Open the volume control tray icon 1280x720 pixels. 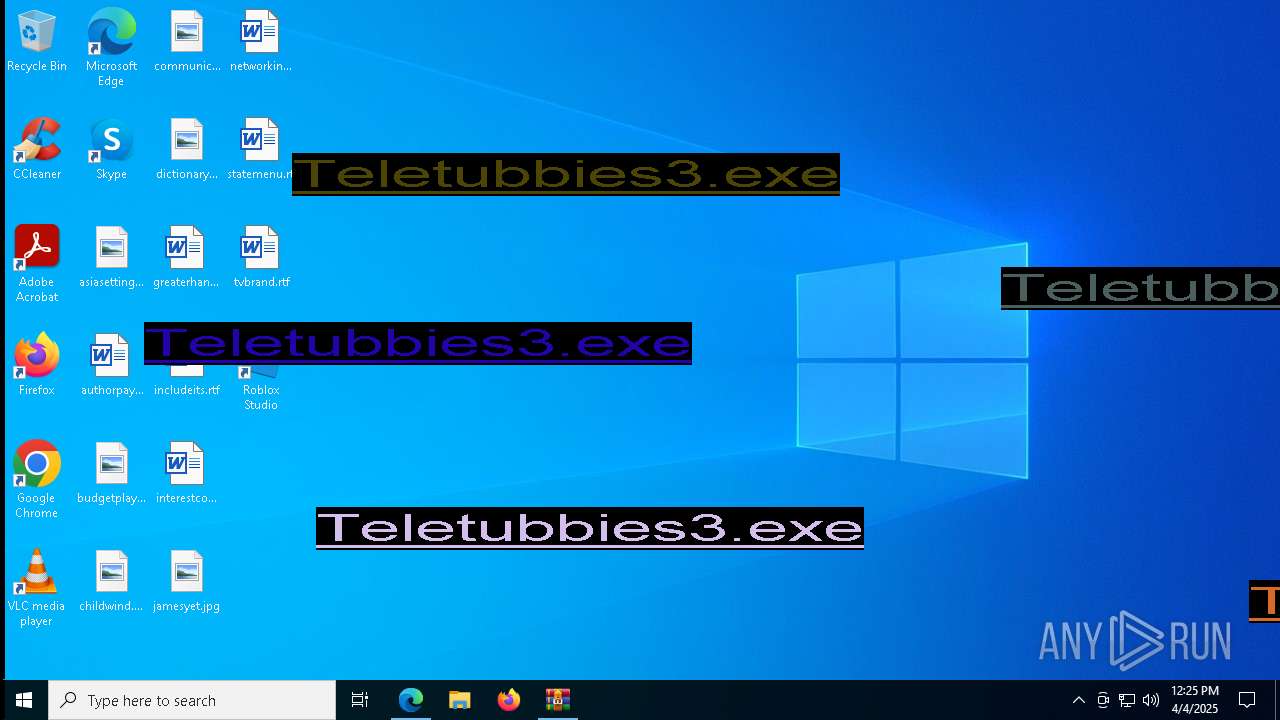coord(1151,700)
